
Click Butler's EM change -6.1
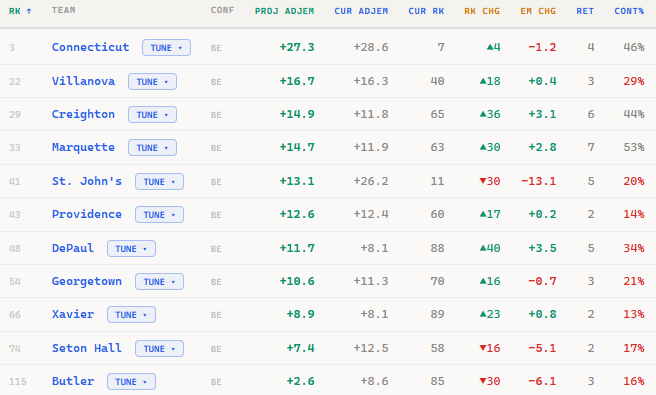pos(542,381)
